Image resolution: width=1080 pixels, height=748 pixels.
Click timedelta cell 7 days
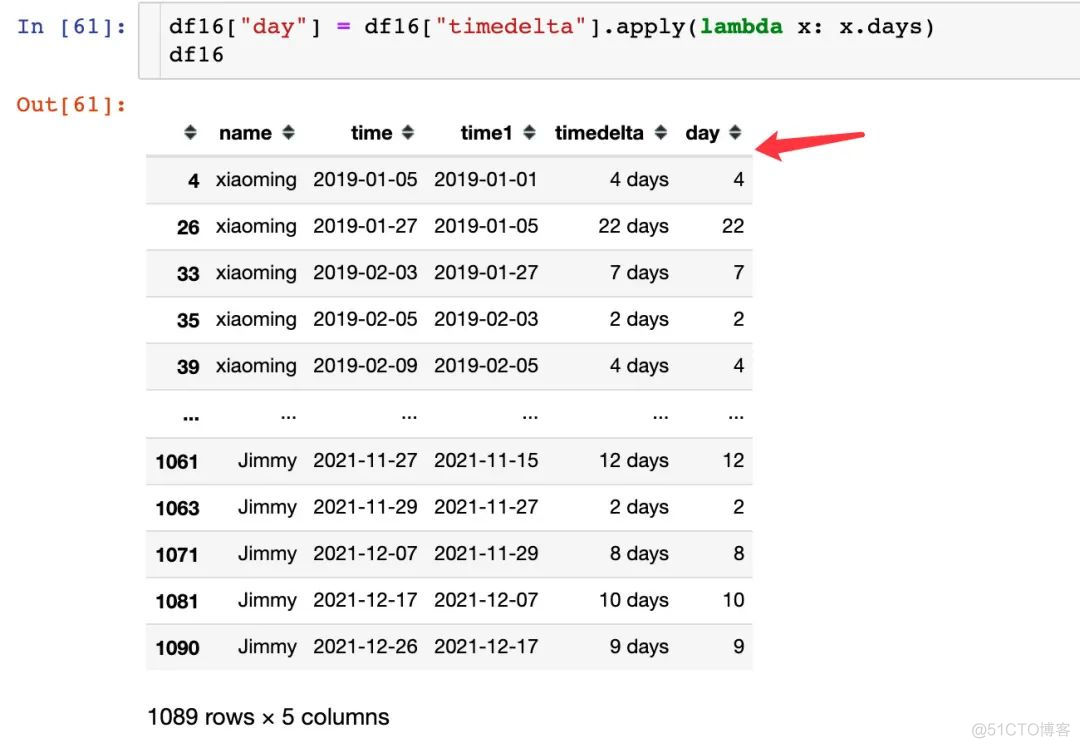(638, 273)
